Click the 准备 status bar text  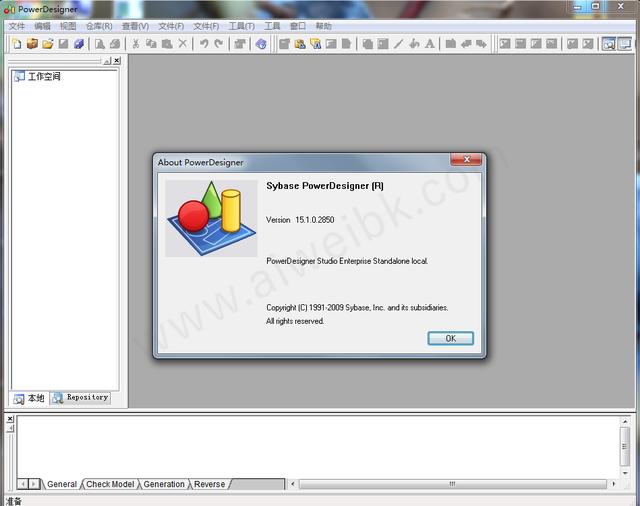[x=14, y=501]
